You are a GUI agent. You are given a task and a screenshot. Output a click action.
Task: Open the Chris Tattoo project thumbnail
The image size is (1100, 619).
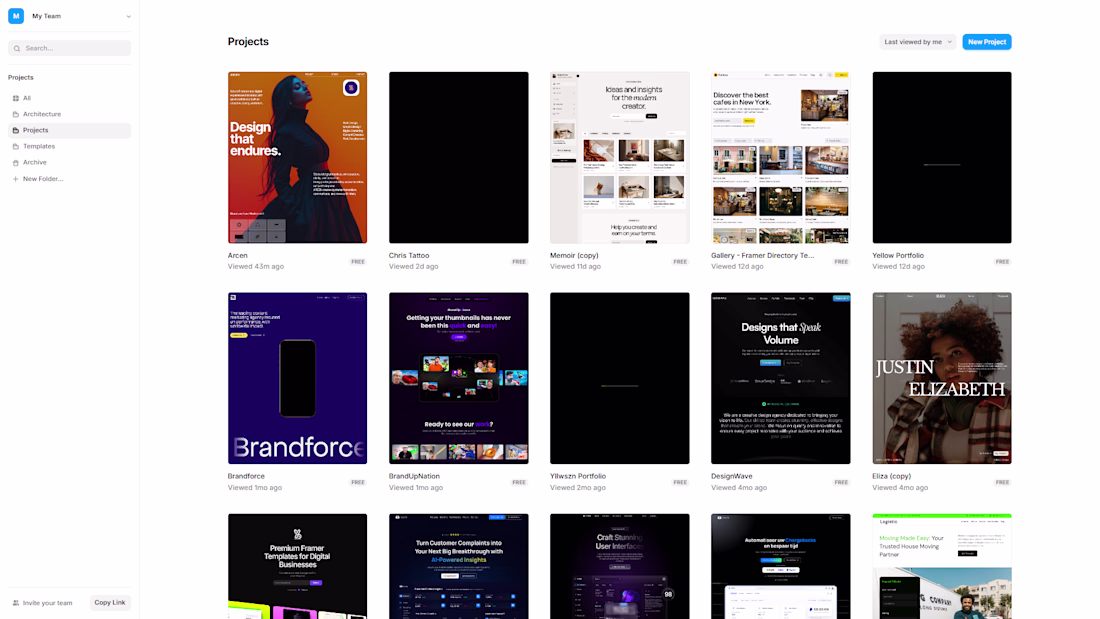(459, 157)
